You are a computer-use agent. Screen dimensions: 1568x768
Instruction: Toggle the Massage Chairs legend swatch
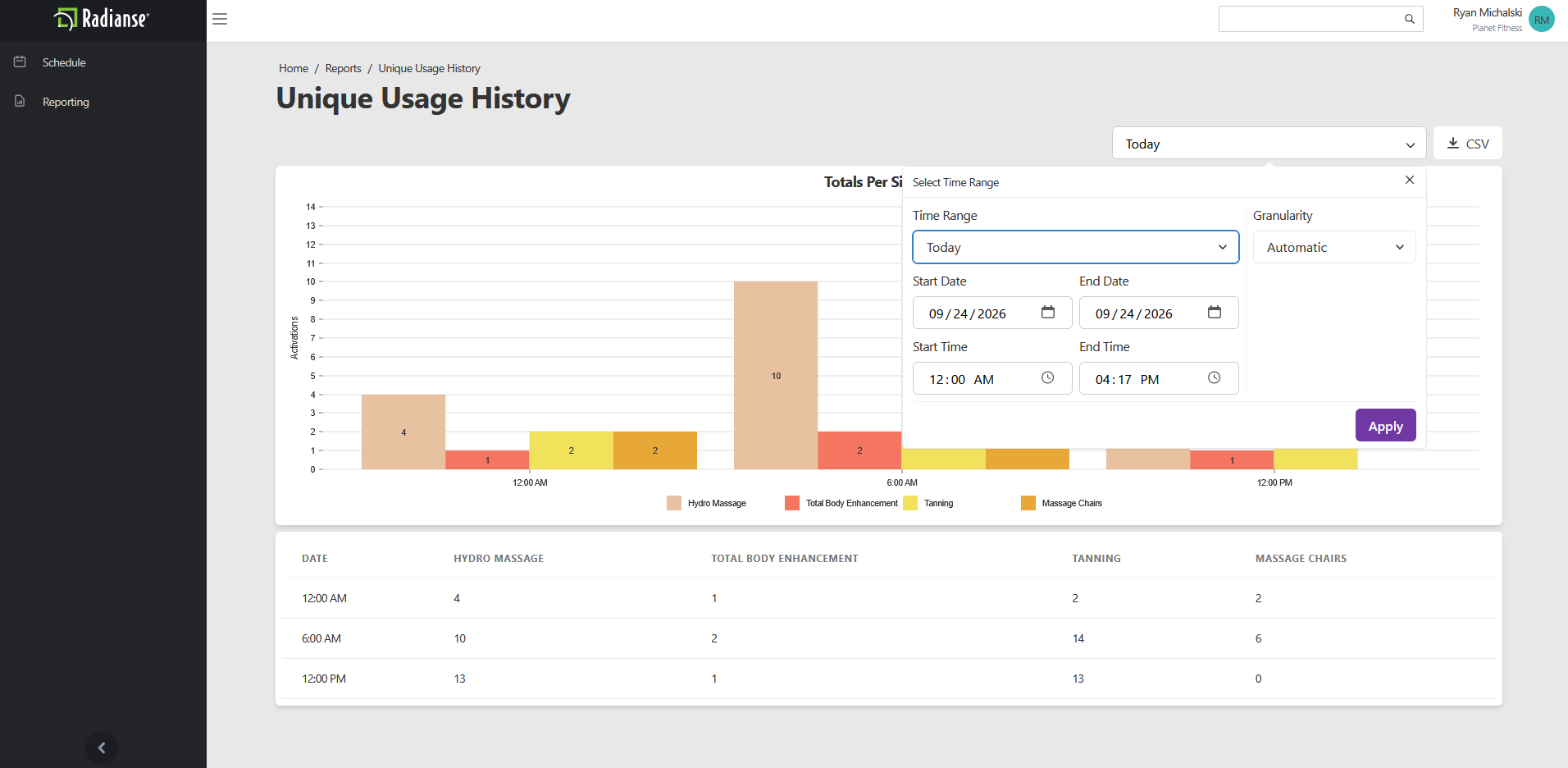(1028, 503)
